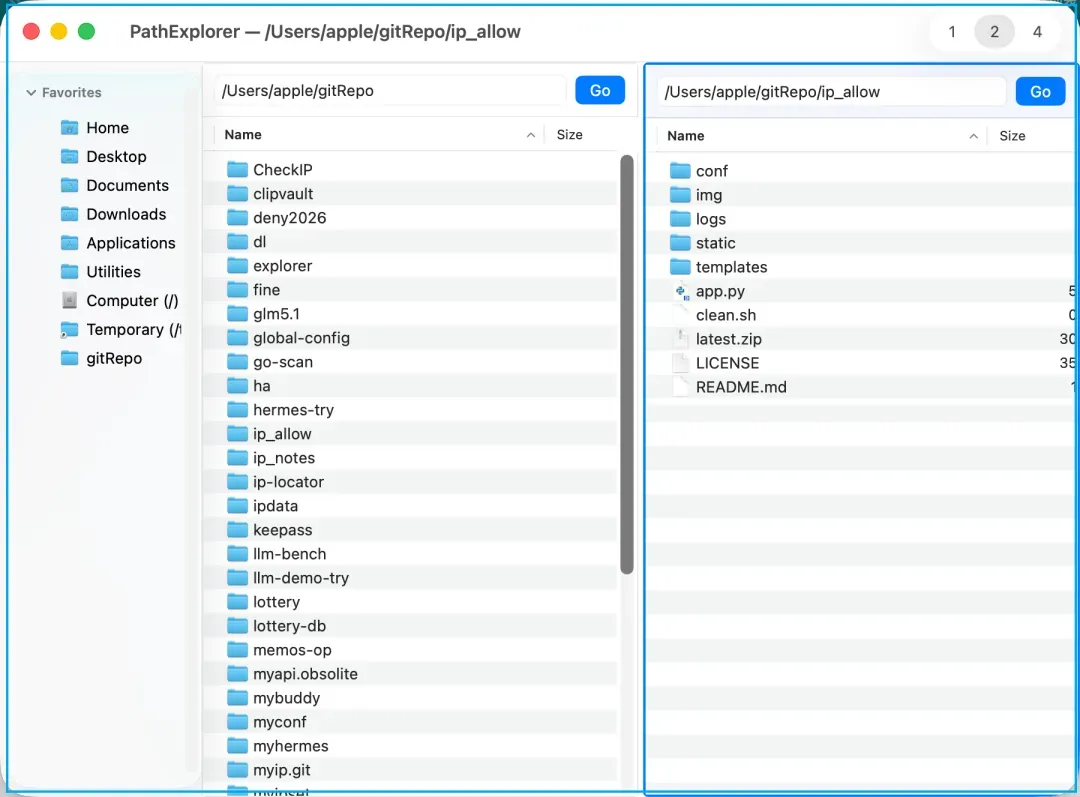1080x797 pixels.
Task: Open the img folder in right pane
Action: point(861,195)
